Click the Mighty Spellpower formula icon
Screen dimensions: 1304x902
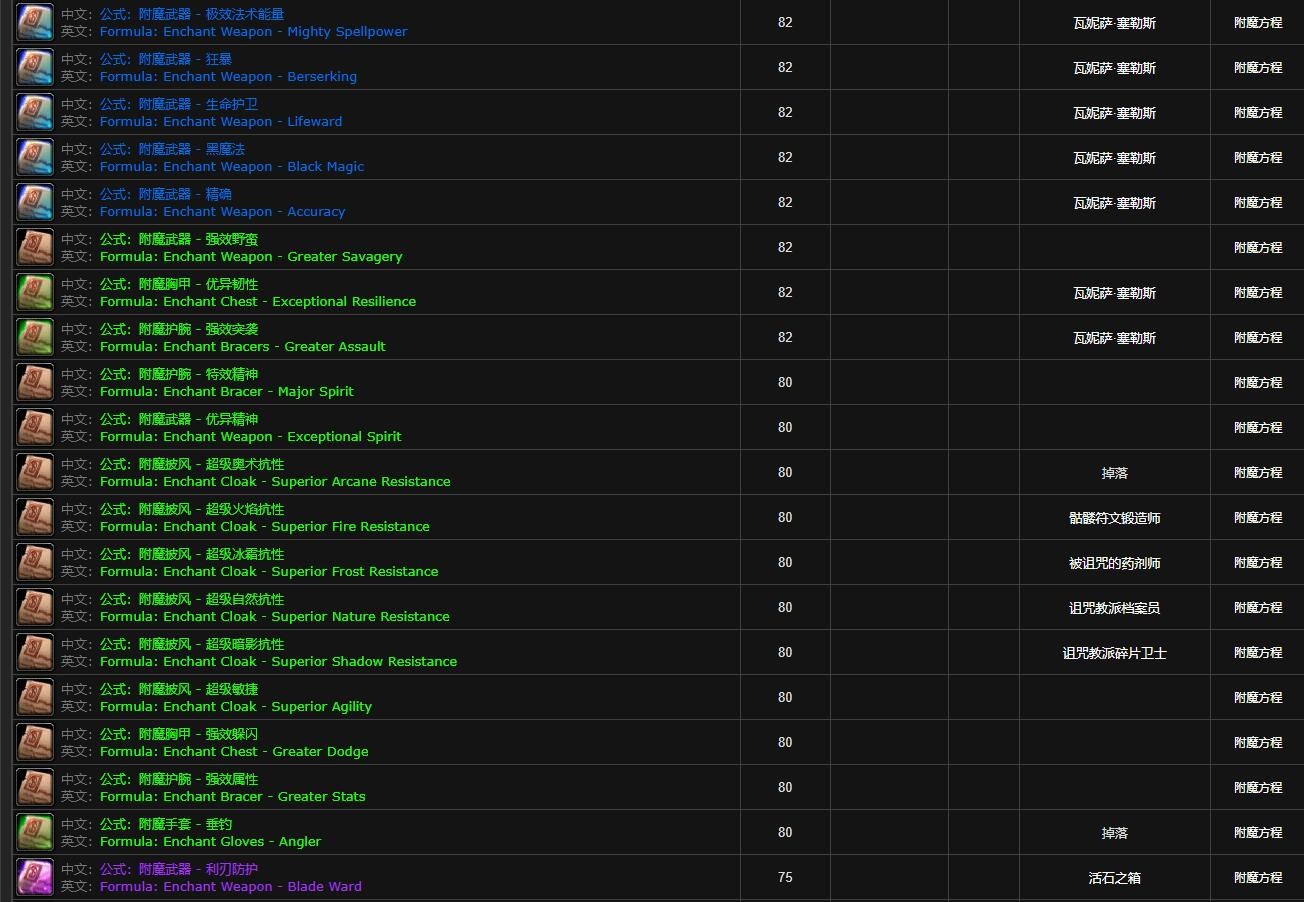[35, 22]
